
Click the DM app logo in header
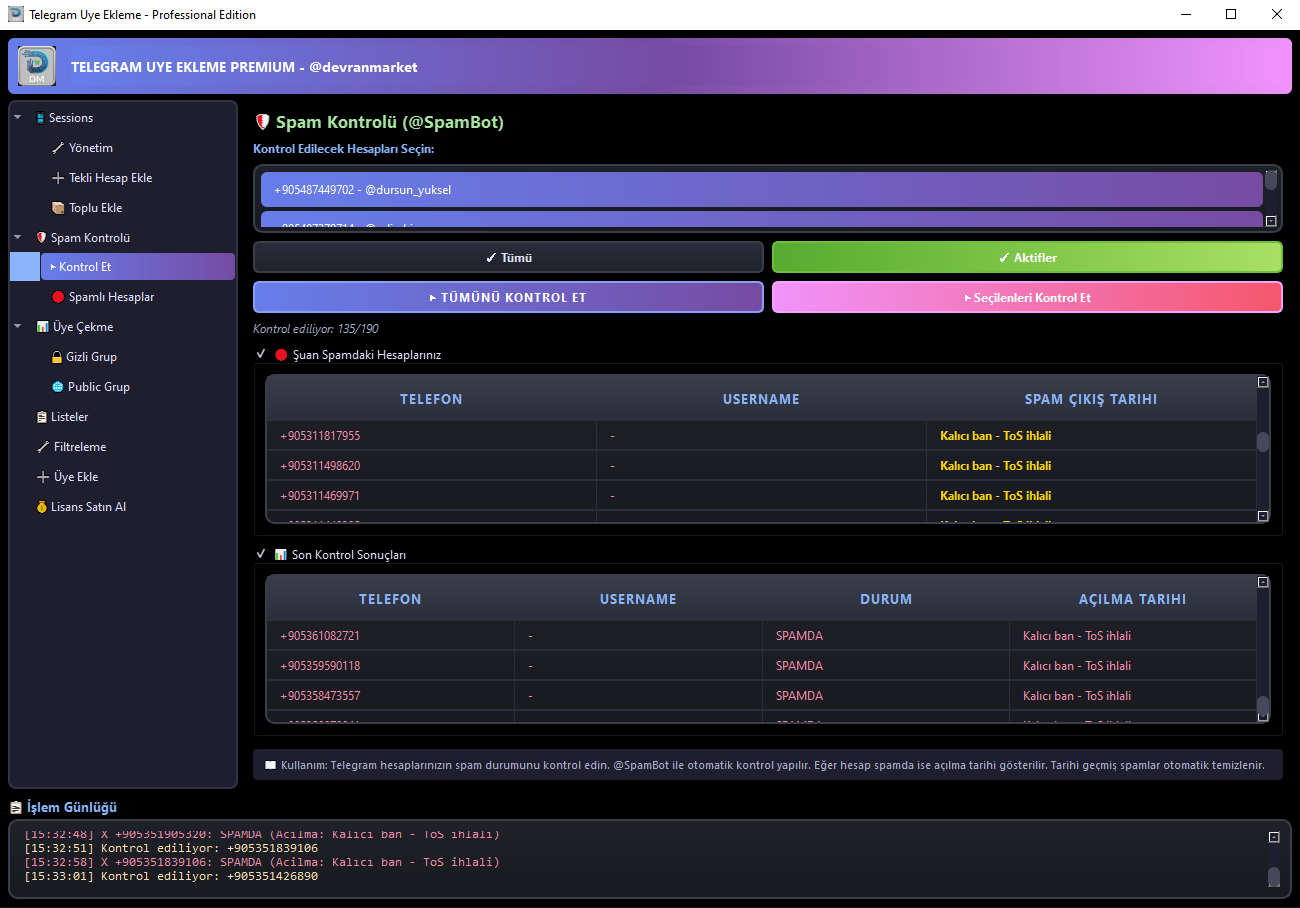[37, 66]
